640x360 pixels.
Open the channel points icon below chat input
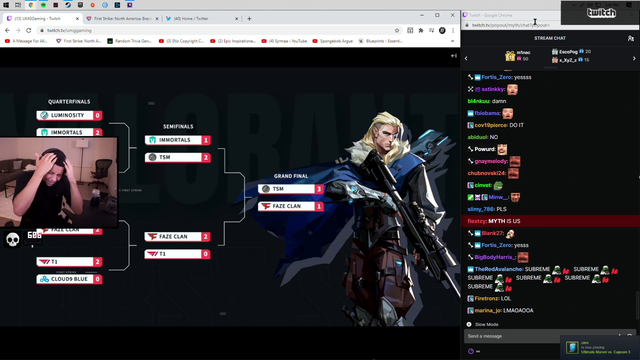(x=471, y=351)
